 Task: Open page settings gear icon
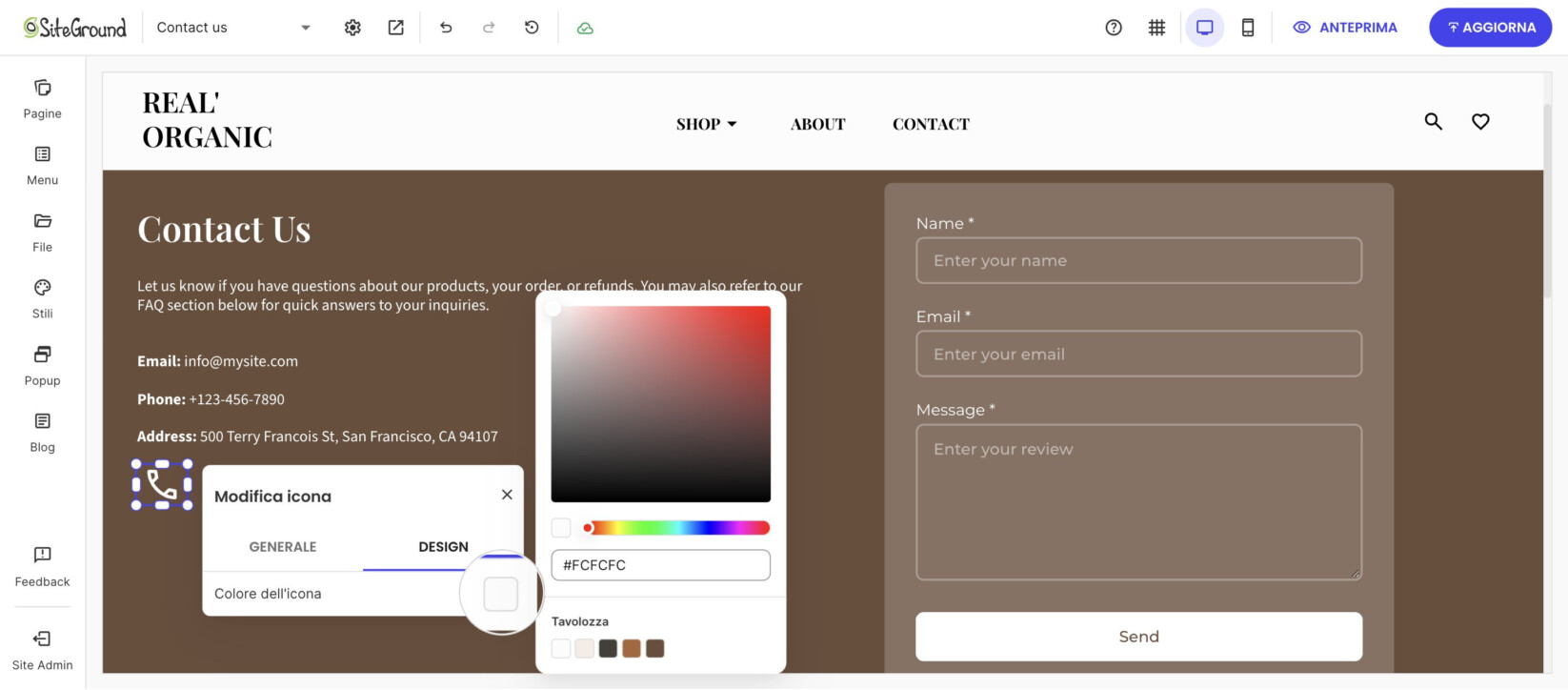(352, 28)
